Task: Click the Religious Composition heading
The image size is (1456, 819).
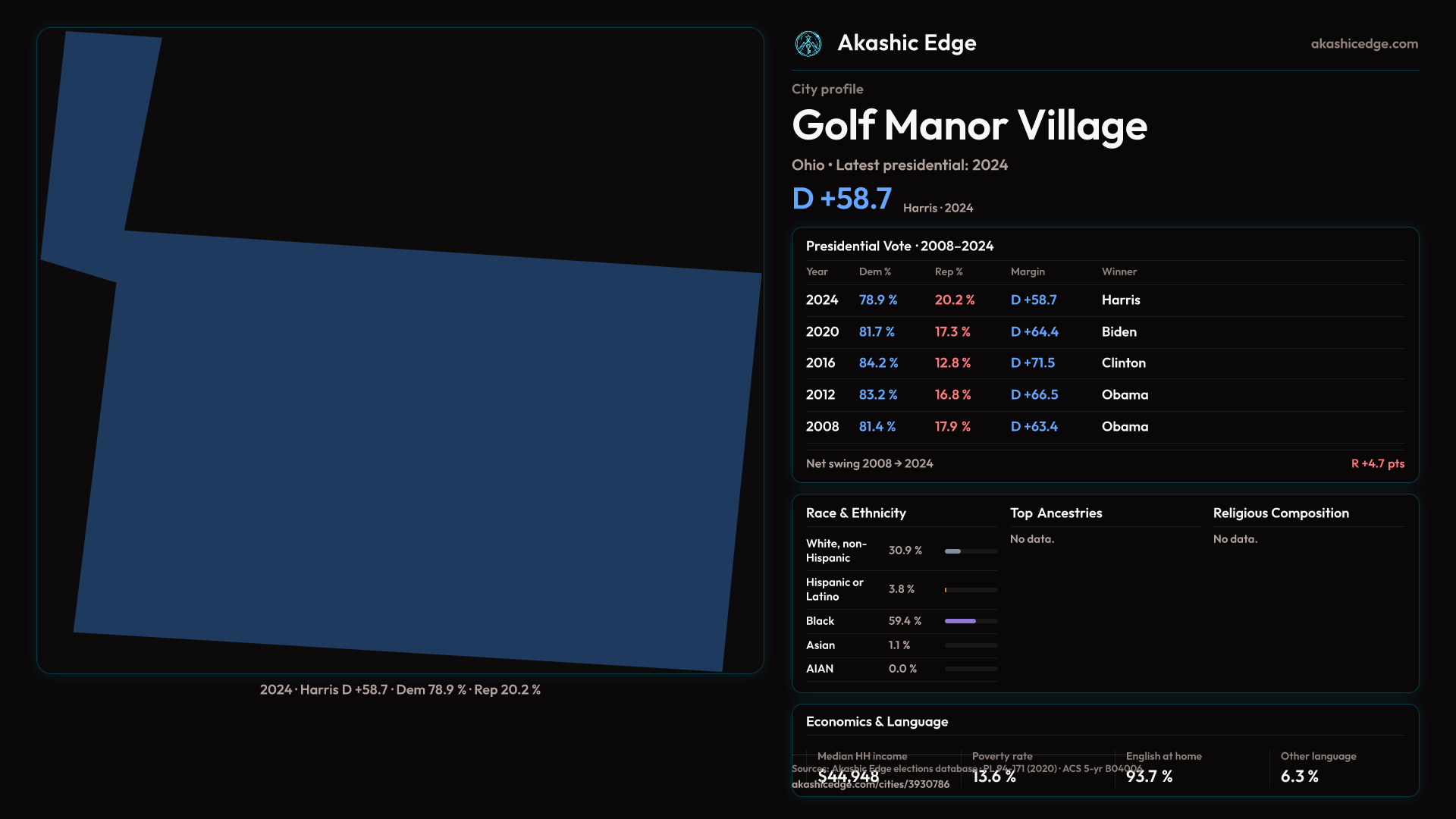Action: 1280,513
